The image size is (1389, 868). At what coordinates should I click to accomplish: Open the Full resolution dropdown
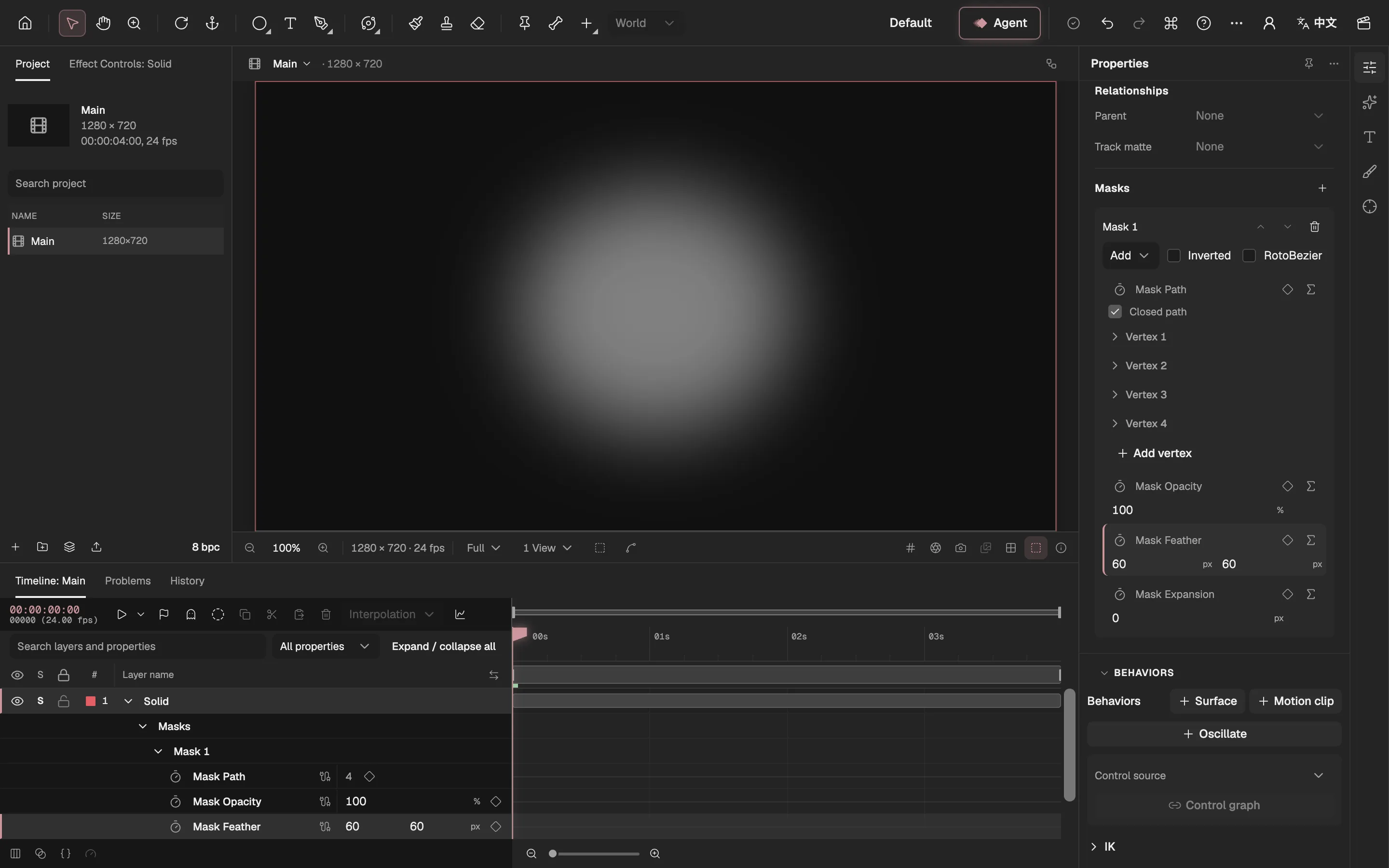pos(483,548)
